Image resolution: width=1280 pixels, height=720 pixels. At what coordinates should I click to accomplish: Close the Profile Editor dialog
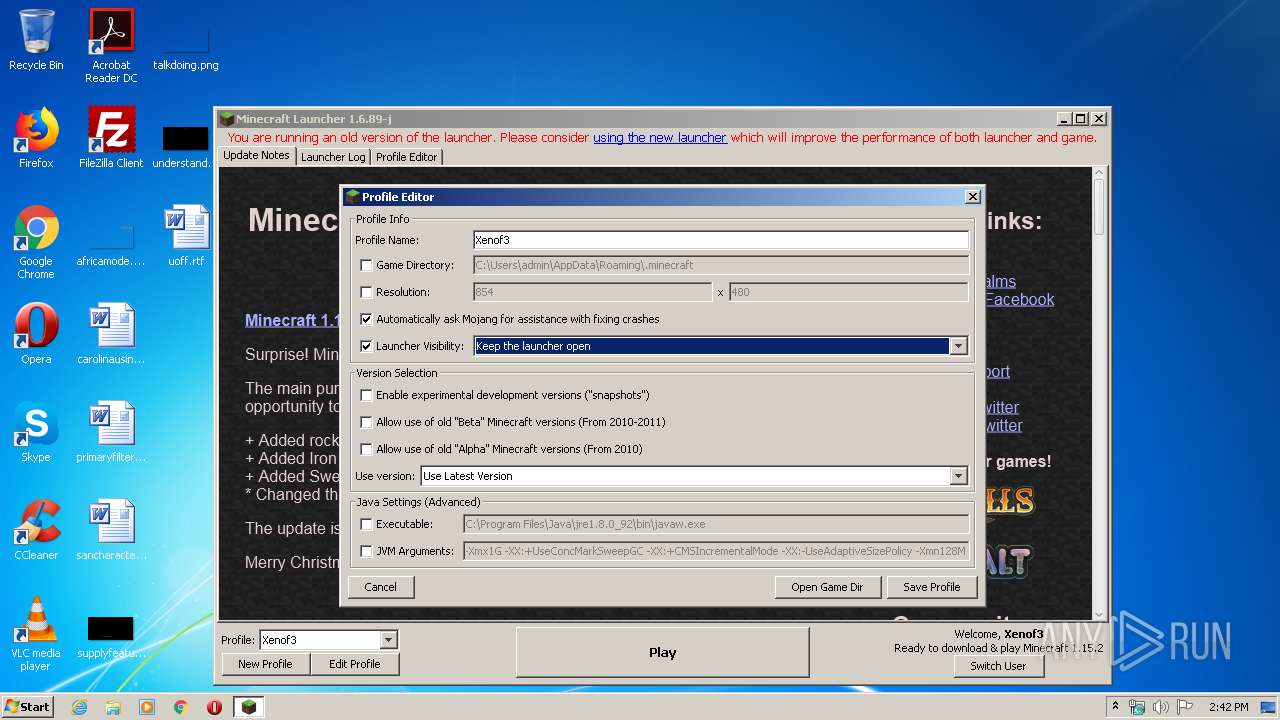[x=972, y=197]
